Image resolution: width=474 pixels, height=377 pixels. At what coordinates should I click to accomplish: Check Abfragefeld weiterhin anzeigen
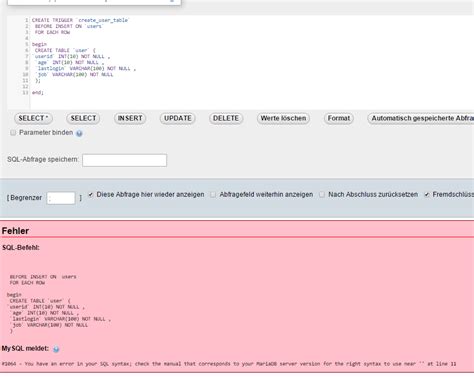(x=213, y=194)
